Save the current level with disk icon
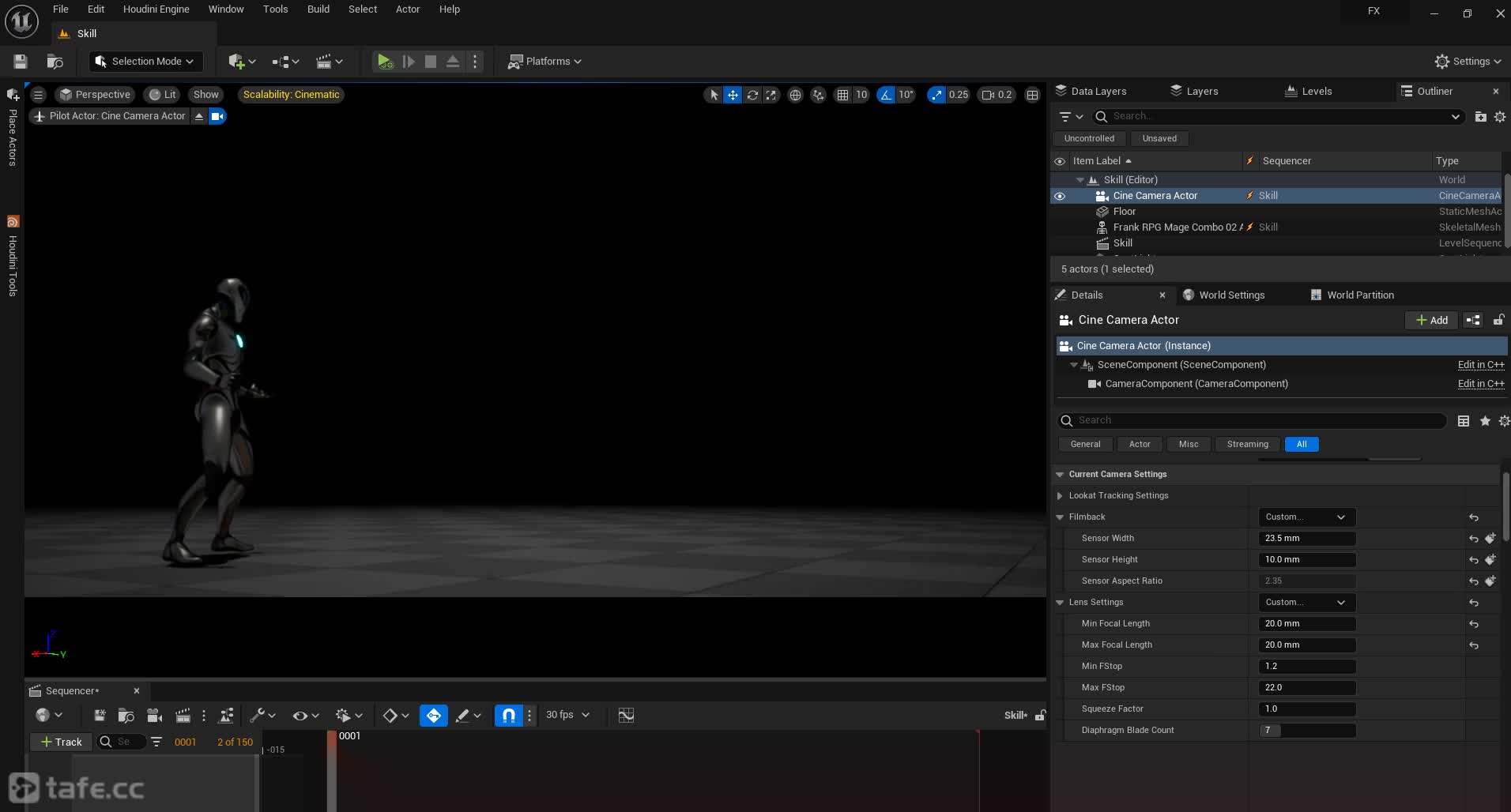 pyautogui.click(x=21, y=62)
